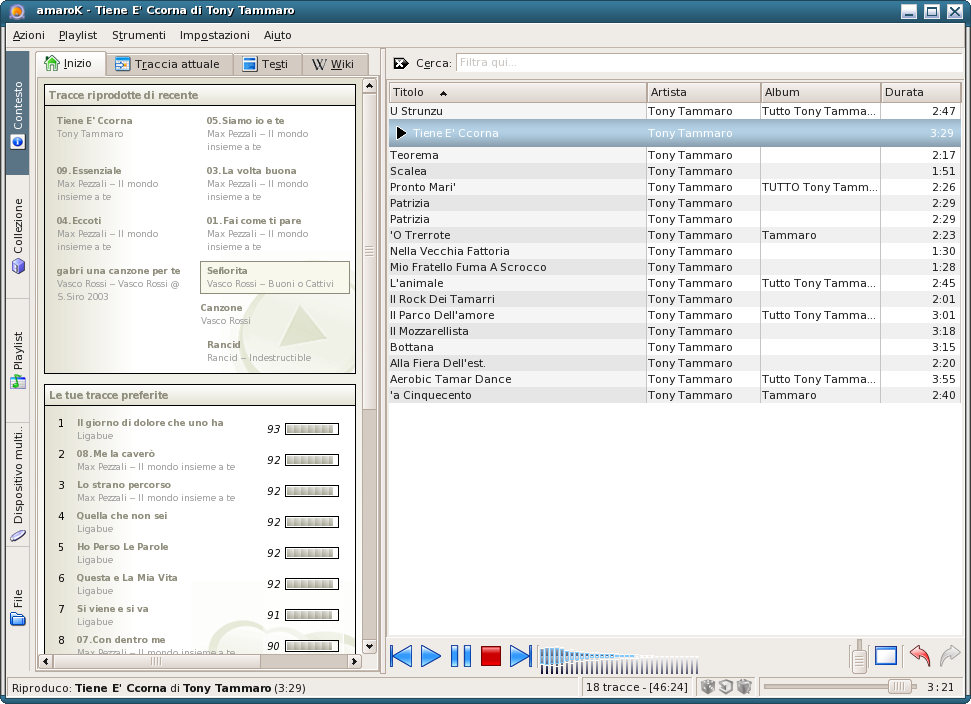Screen dimensions: 971x704
Task: Open the volume control icon
Action: coord(859,656)
